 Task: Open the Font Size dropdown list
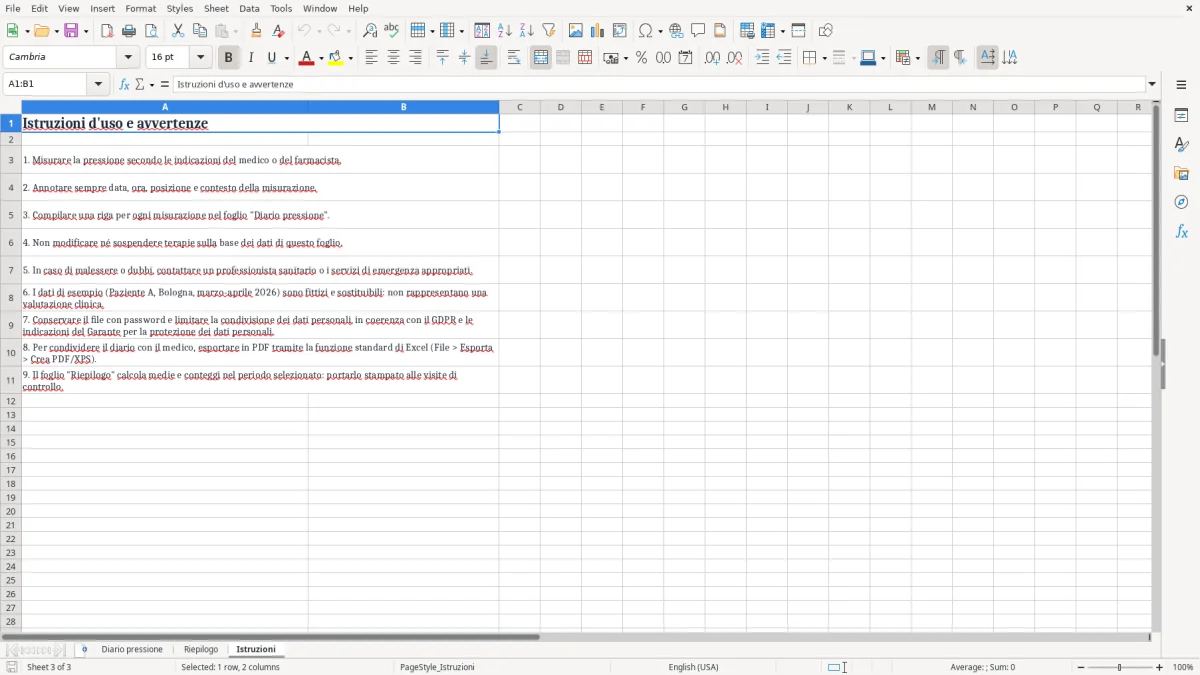click(200, 58)
